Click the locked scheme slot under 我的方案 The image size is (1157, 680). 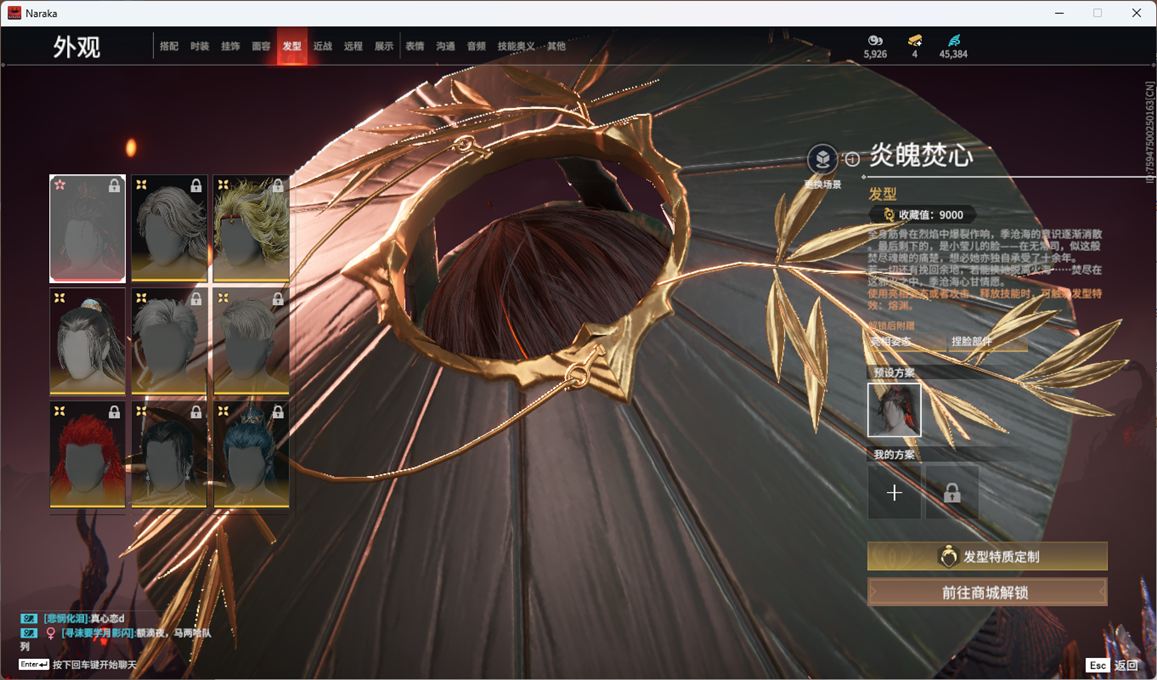coord(952,492)
